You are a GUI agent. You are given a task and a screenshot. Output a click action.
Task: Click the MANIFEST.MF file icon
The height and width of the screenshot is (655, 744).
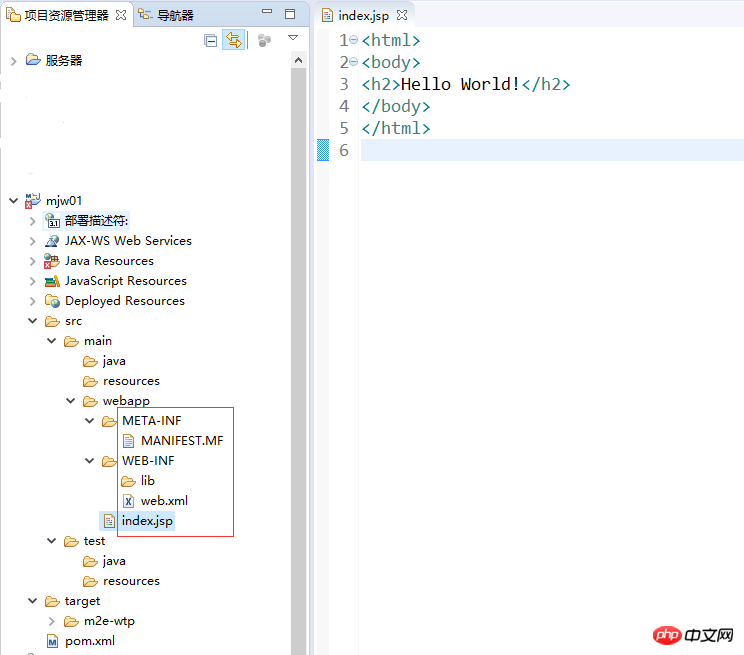[x=128, y=441]
